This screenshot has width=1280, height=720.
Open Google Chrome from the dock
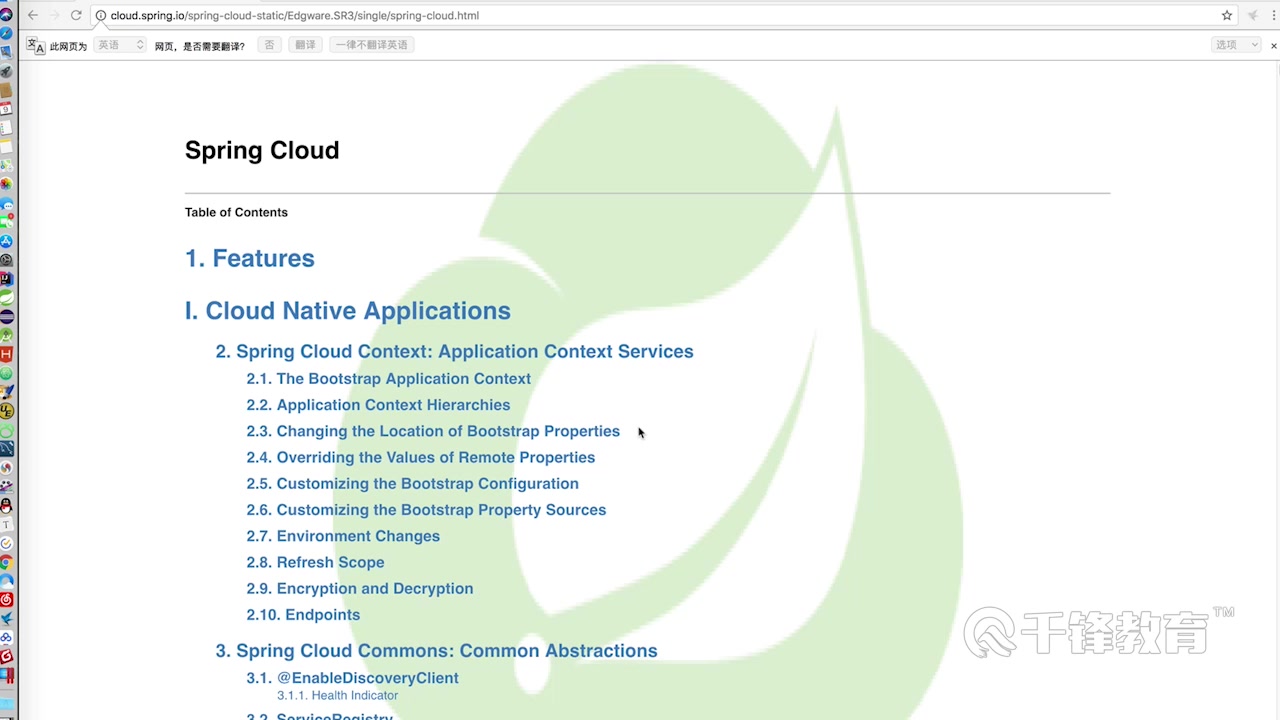(x=6, y=562)
